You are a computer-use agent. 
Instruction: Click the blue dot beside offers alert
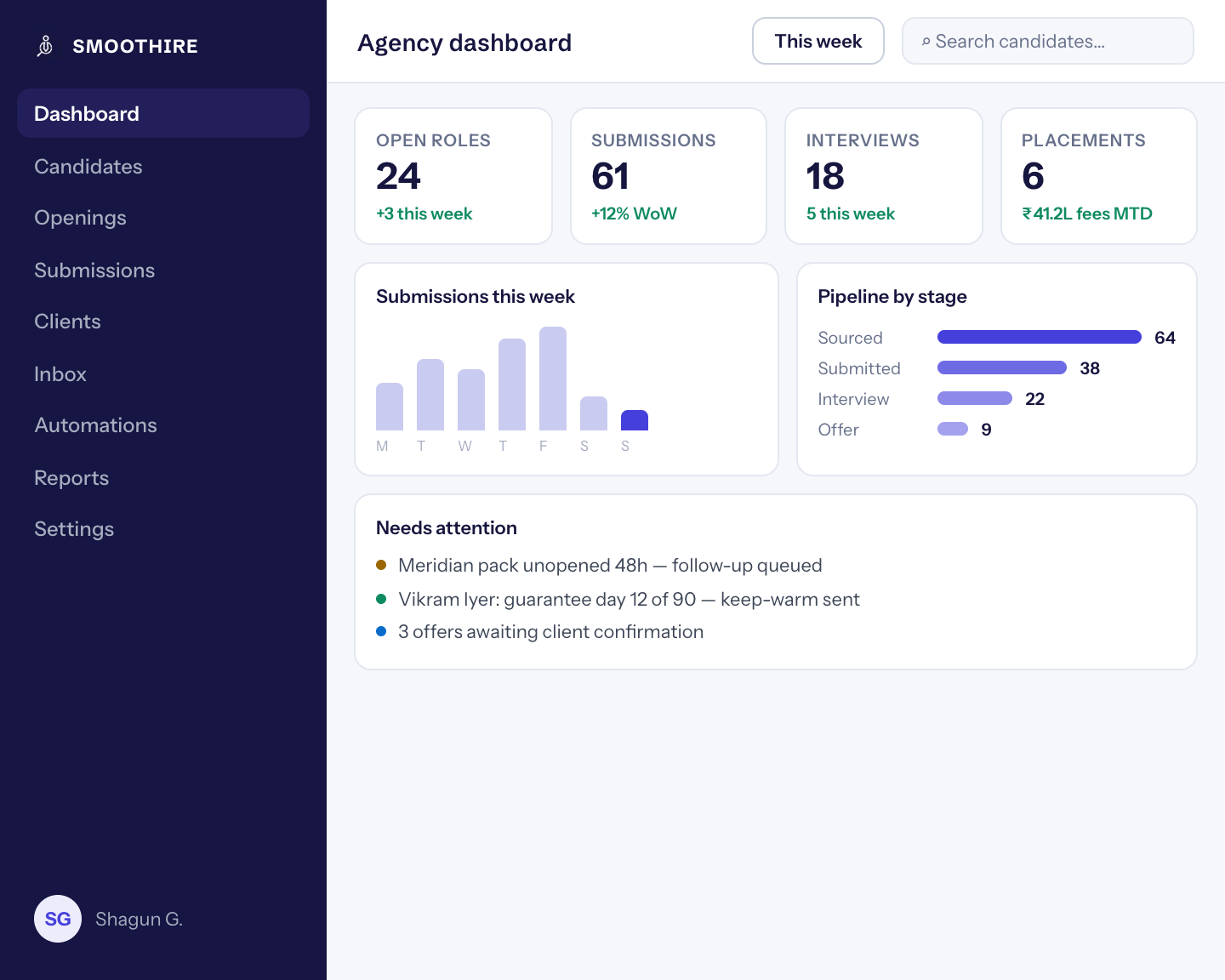coord(381,631)
